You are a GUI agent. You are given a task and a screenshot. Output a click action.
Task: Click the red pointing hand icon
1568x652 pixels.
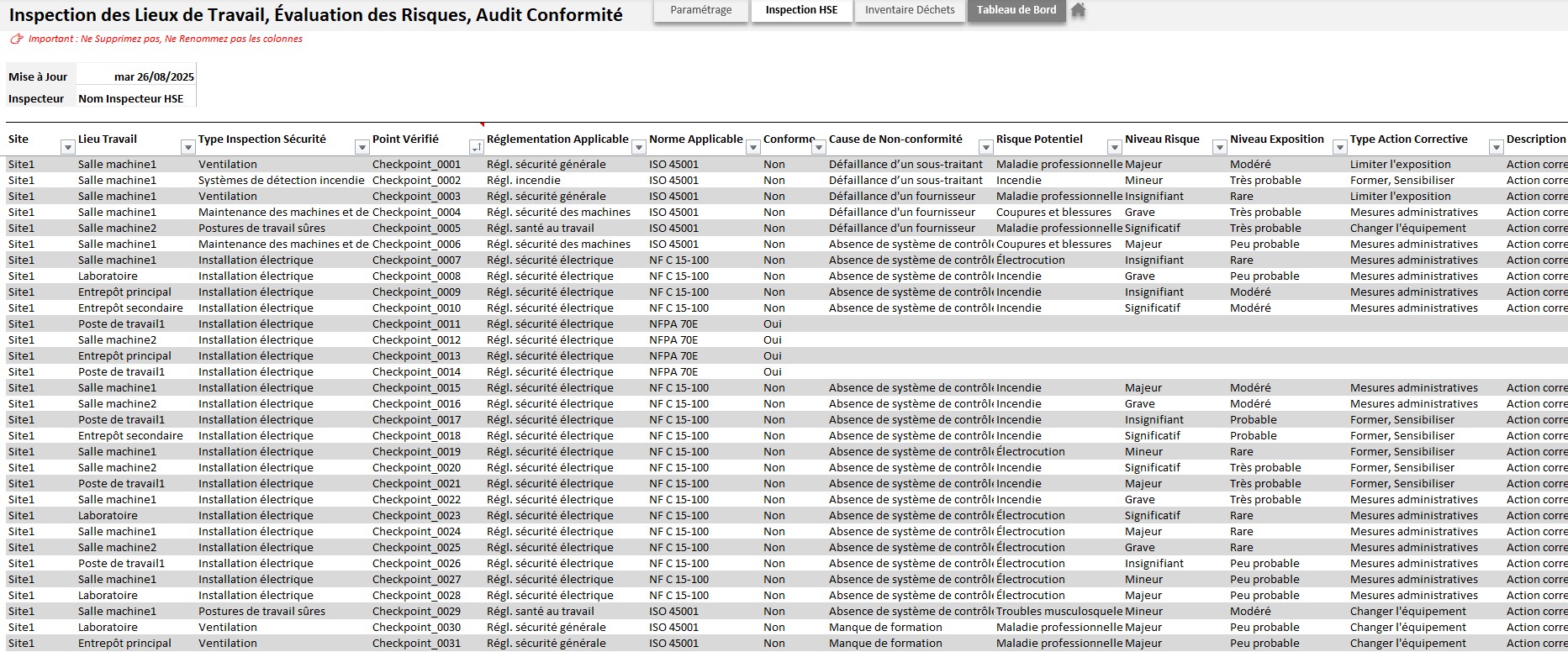click(16, 39)
